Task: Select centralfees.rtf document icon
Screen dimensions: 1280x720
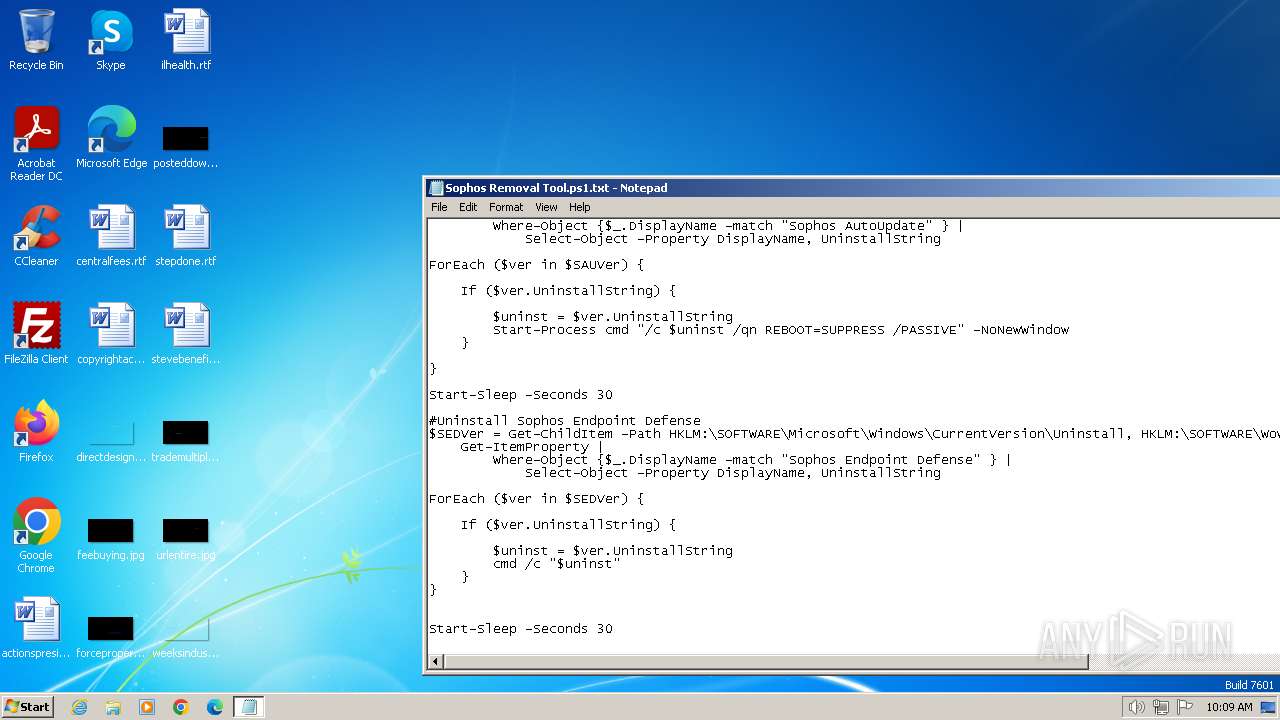Action: coord(111,236)
